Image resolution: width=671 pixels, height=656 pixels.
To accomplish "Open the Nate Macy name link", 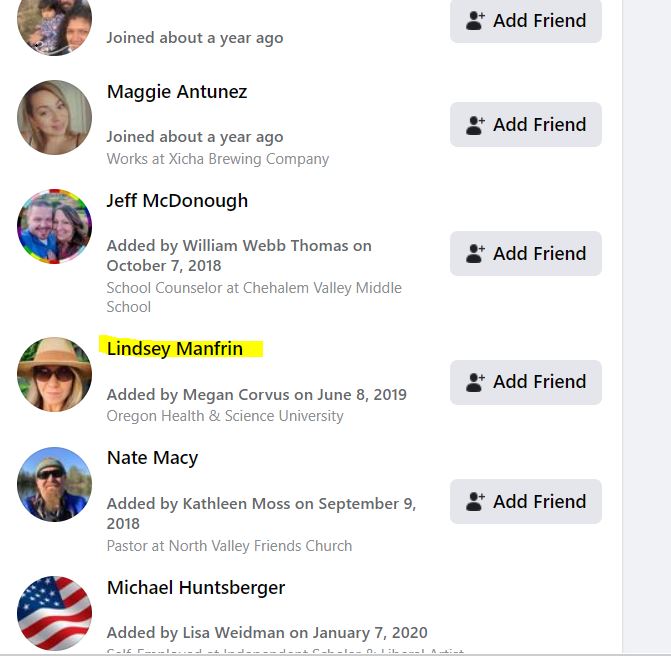I will 152,458.
